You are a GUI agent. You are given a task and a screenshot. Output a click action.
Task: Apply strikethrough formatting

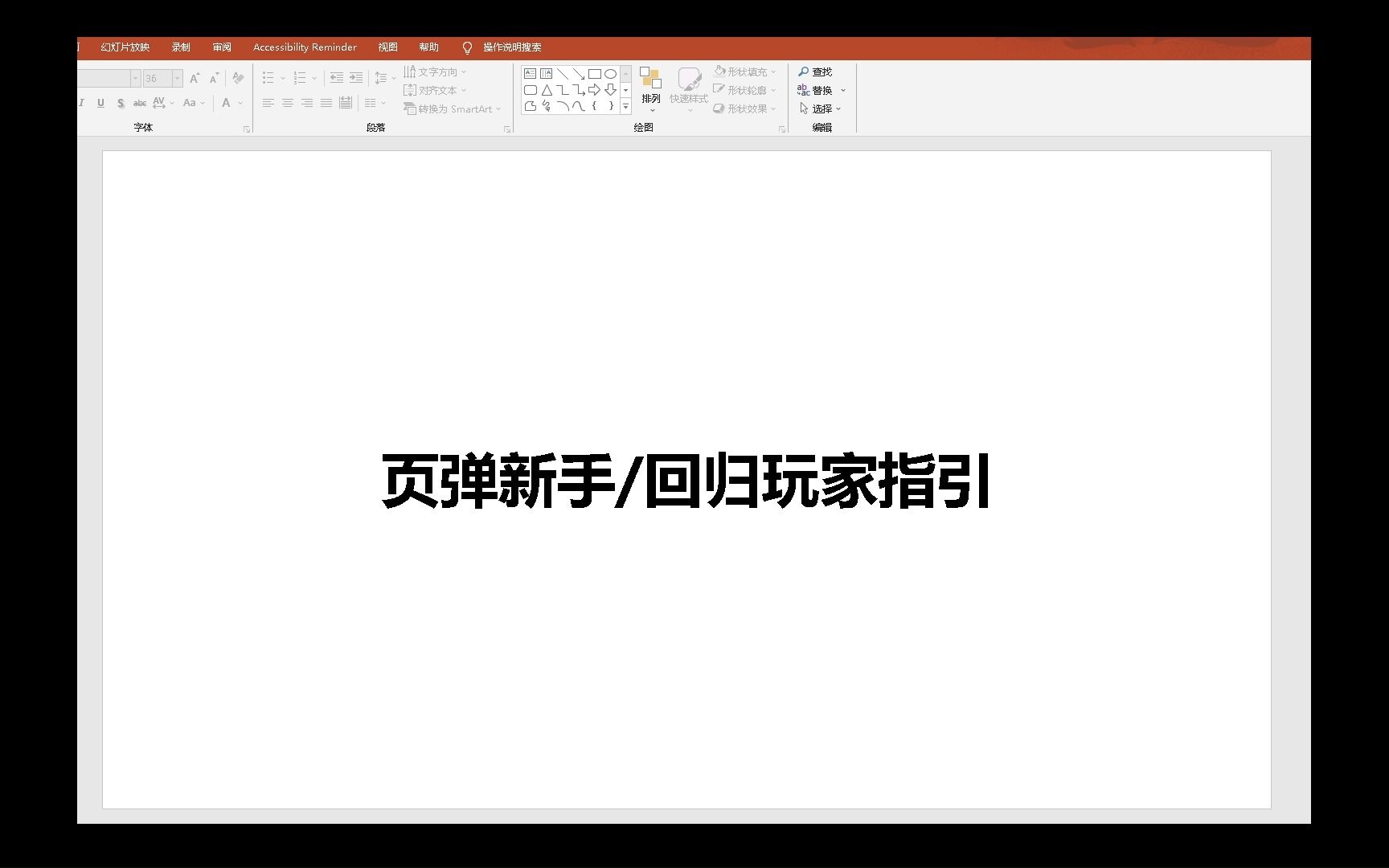pyautogui.click(x=139, y=103)
